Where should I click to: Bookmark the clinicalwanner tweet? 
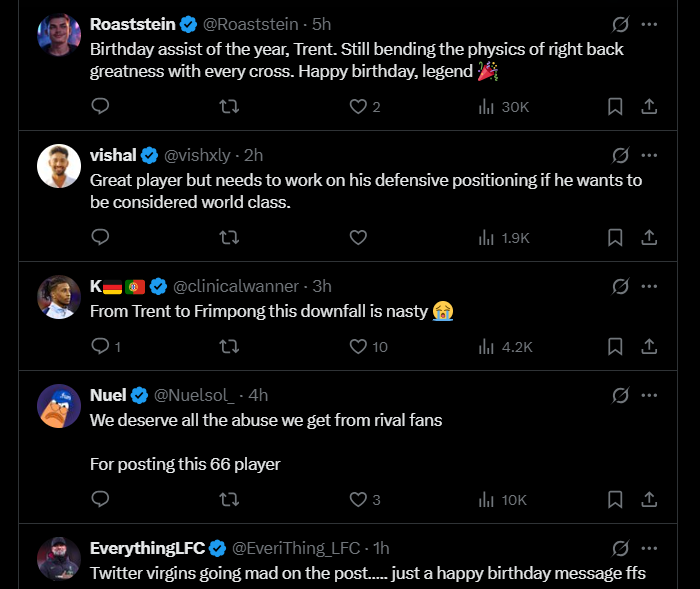click(x=615, y=346)
